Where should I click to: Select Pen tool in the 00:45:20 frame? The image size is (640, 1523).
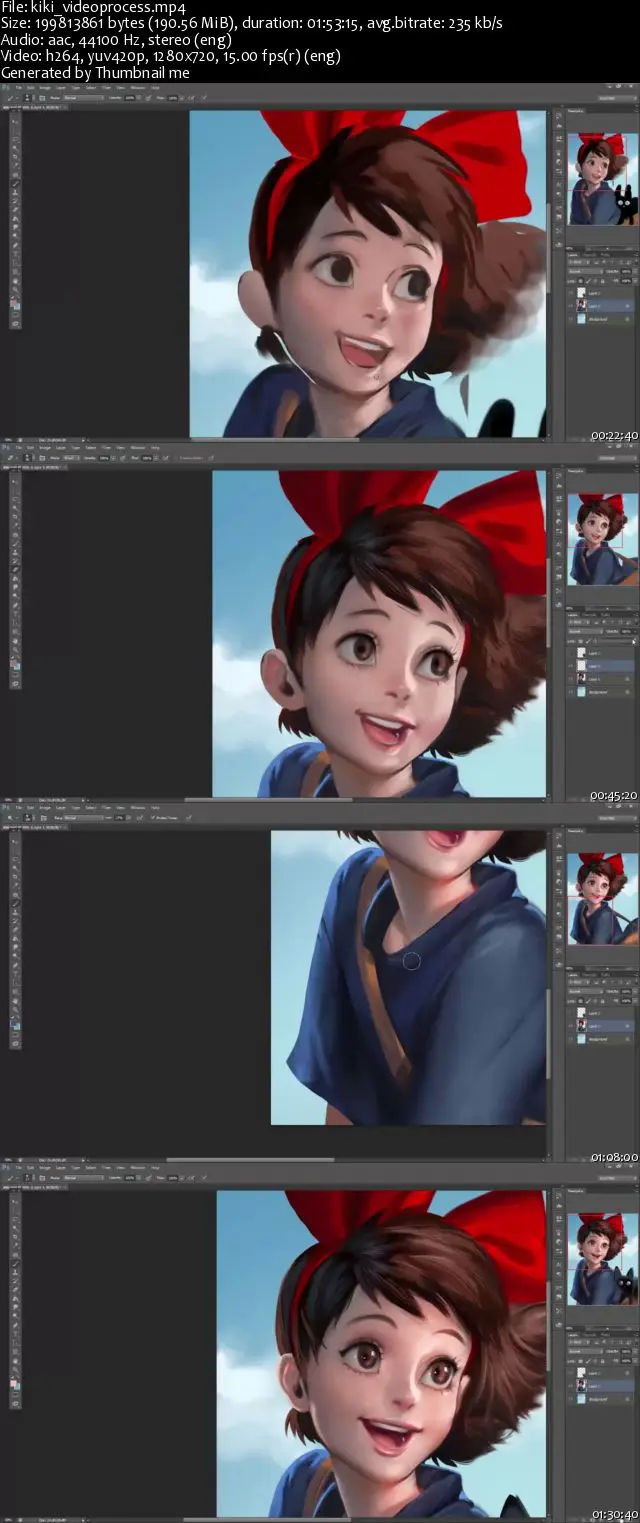[x=15, y=605]
